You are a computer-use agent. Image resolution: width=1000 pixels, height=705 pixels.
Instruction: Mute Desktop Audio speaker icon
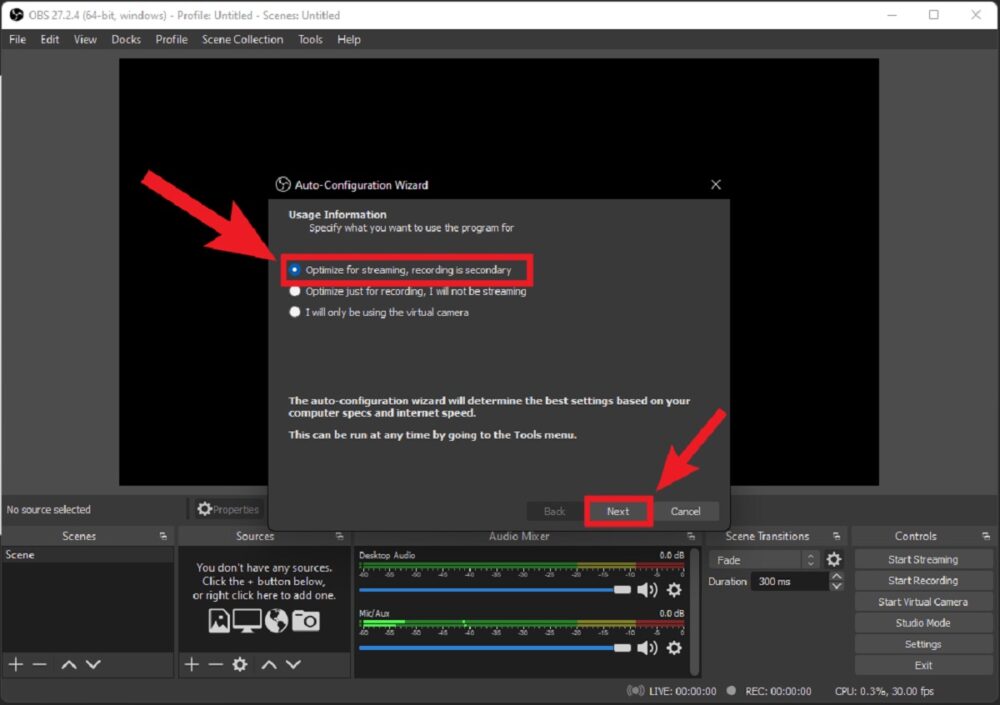click(x=649, y=589)
